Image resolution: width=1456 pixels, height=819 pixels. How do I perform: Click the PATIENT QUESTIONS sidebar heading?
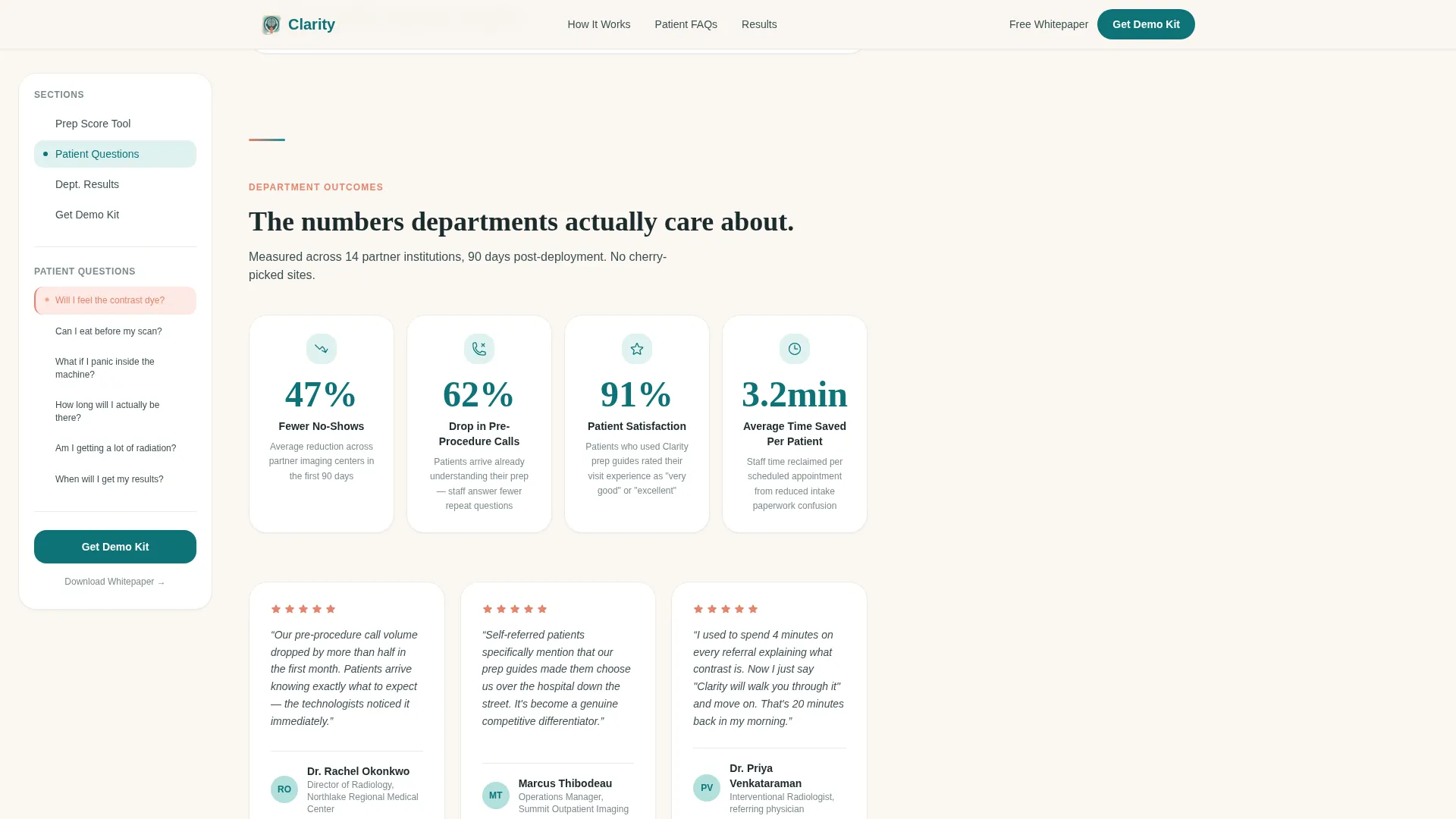[x=85, y=271]
